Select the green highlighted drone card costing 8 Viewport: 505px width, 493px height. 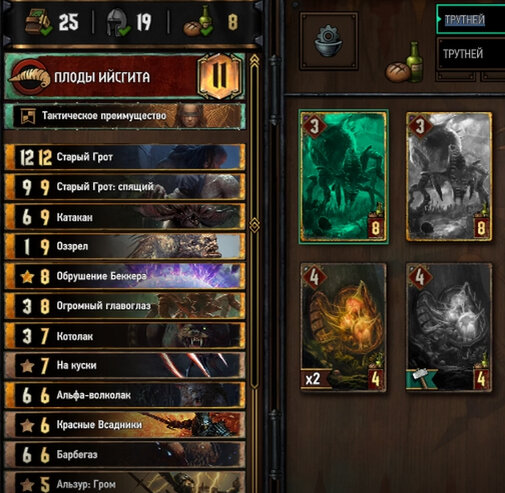(344, 177)
